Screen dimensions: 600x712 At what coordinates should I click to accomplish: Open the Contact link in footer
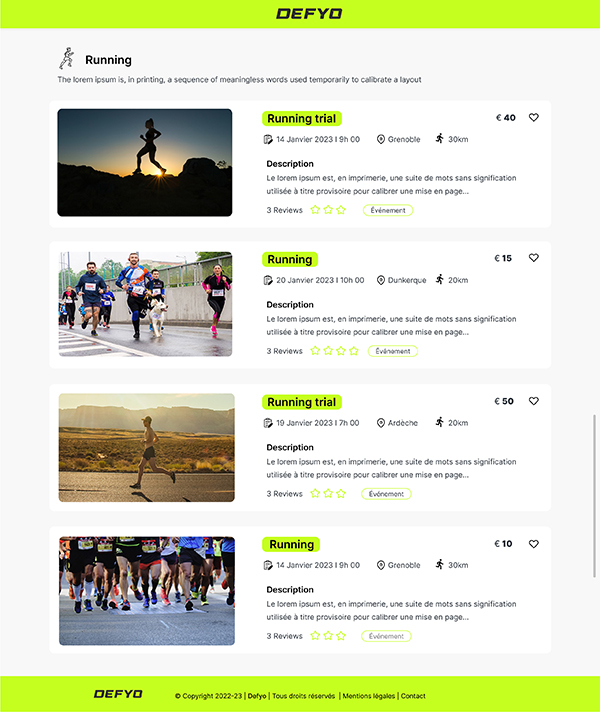413,696
